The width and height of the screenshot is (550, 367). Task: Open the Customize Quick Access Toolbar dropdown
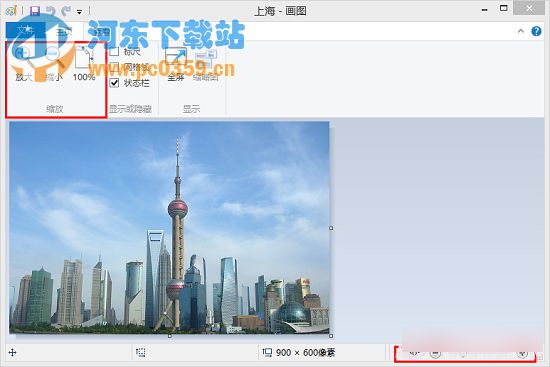80,12
